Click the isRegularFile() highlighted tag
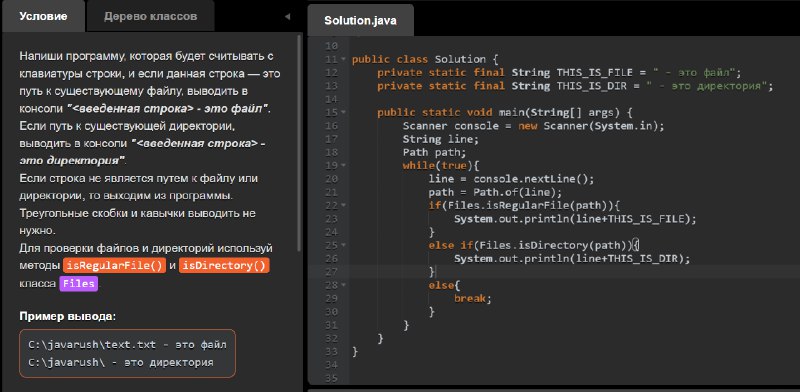 (114, 266)
